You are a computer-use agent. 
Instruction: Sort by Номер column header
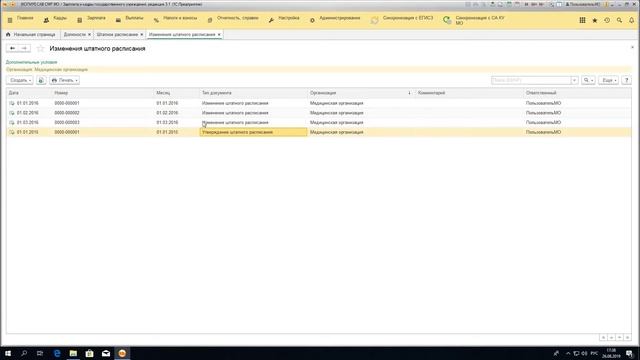pos(61,93)
